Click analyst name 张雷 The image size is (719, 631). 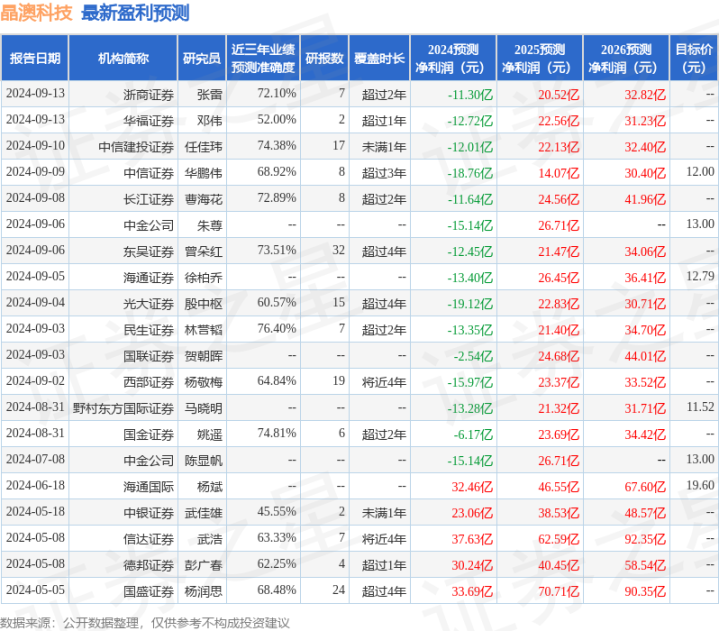[x=210, y=94]
